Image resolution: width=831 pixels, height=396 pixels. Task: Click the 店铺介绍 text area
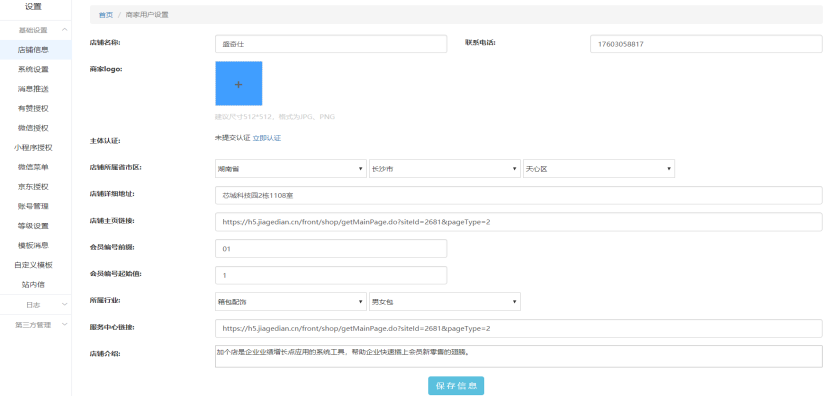pos(519,356)
